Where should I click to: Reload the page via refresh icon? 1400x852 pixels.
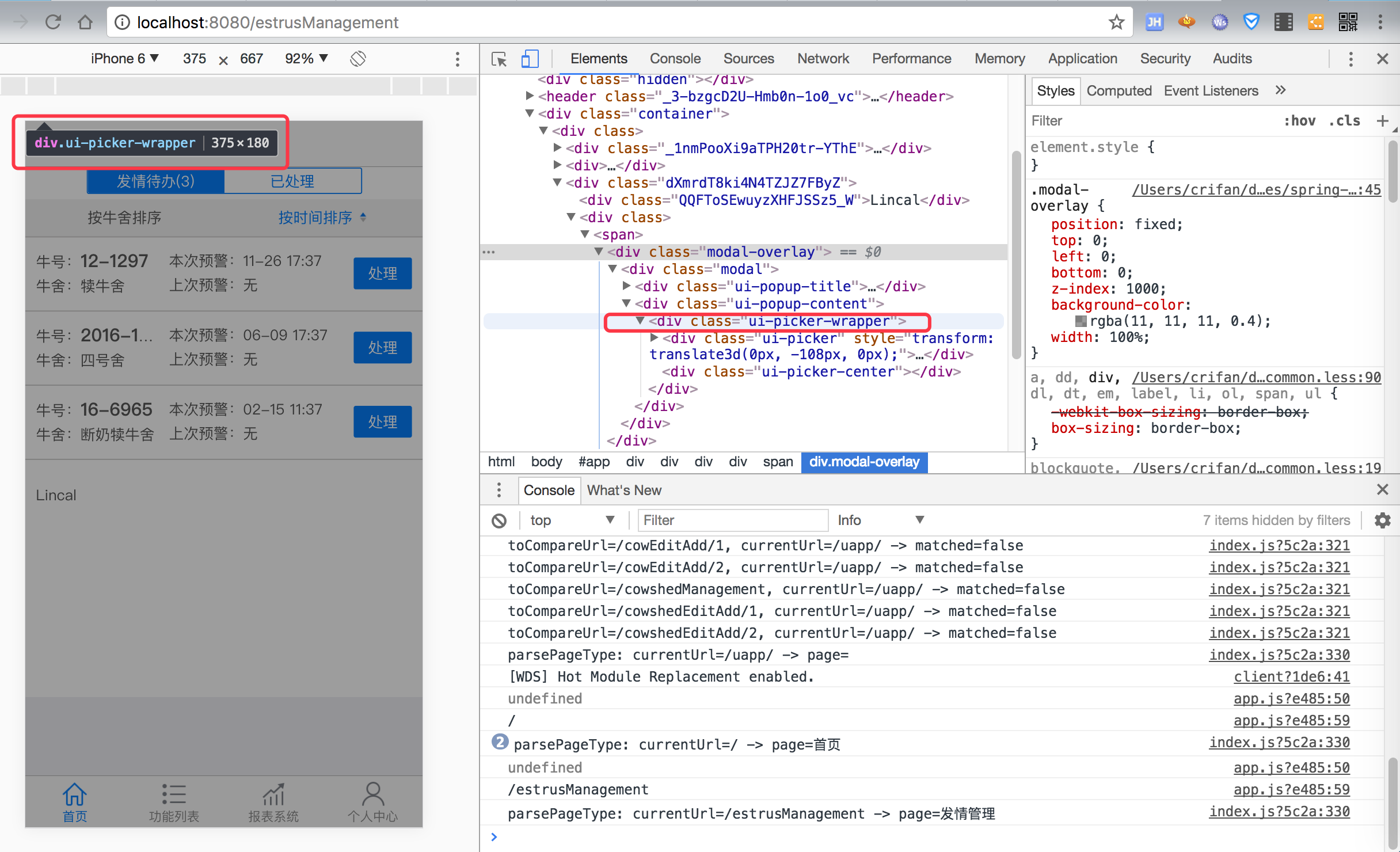pyautogui.click(x=53, y=22)
